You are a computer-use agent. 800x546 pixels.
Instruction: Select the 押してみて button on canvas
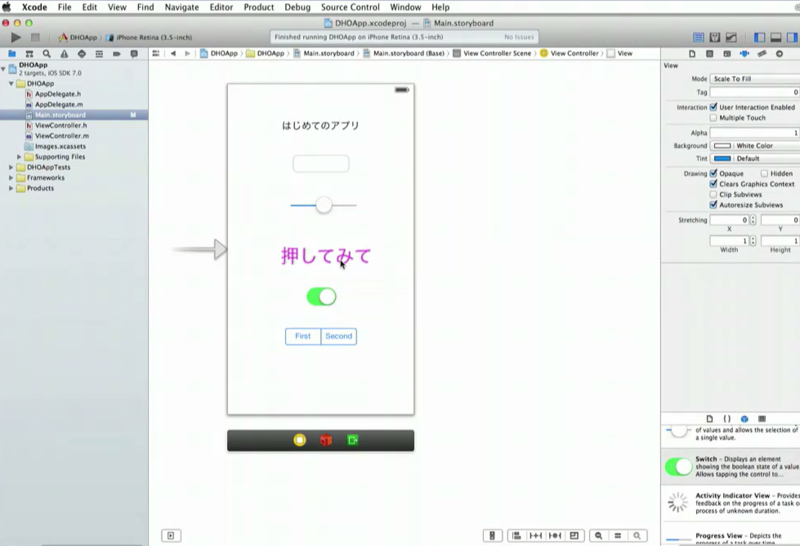326,256
